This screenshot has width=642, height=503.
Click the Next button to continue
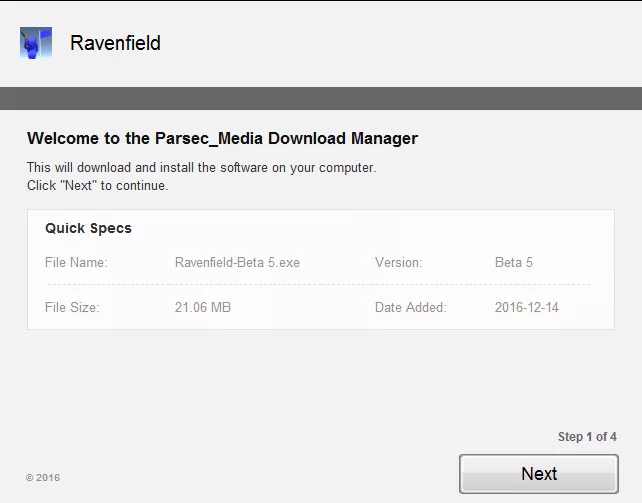pyautogui.click(x=538, y=474)
